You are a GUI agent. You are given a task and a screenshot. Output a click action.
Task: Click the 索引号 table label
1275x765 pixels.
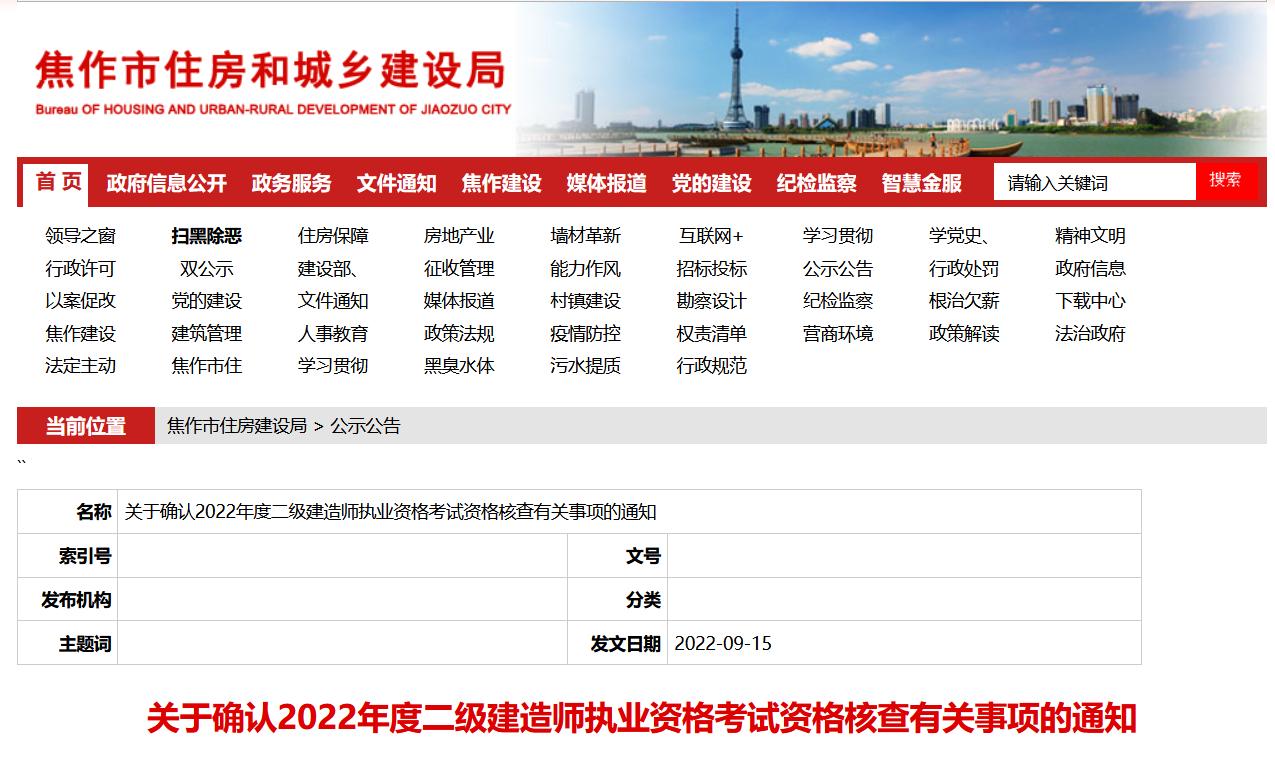pos(85,556)
